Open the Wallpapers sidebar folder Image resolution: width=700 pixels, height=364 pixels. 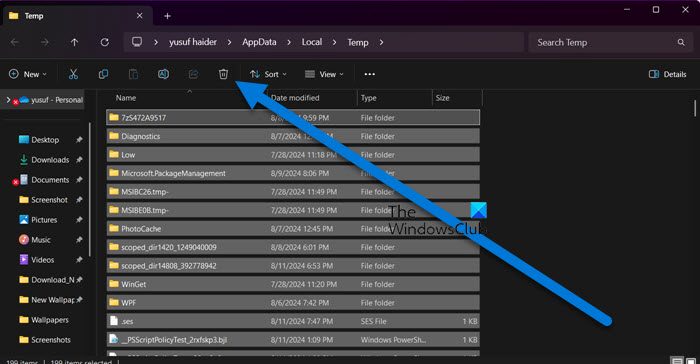point(45,320)
